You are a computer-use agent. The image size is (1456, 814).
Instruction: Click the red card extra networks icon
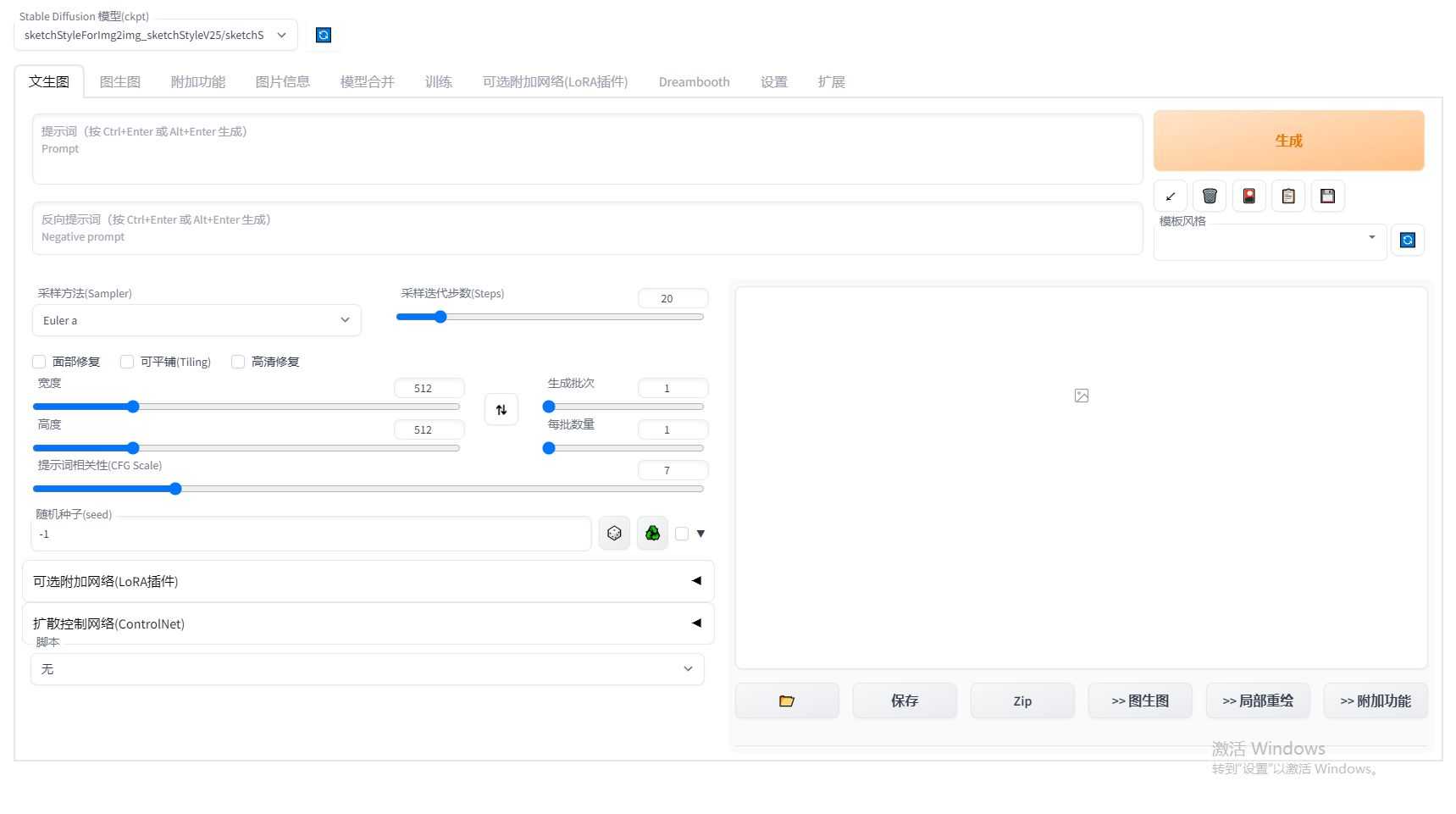[1248, 196]
